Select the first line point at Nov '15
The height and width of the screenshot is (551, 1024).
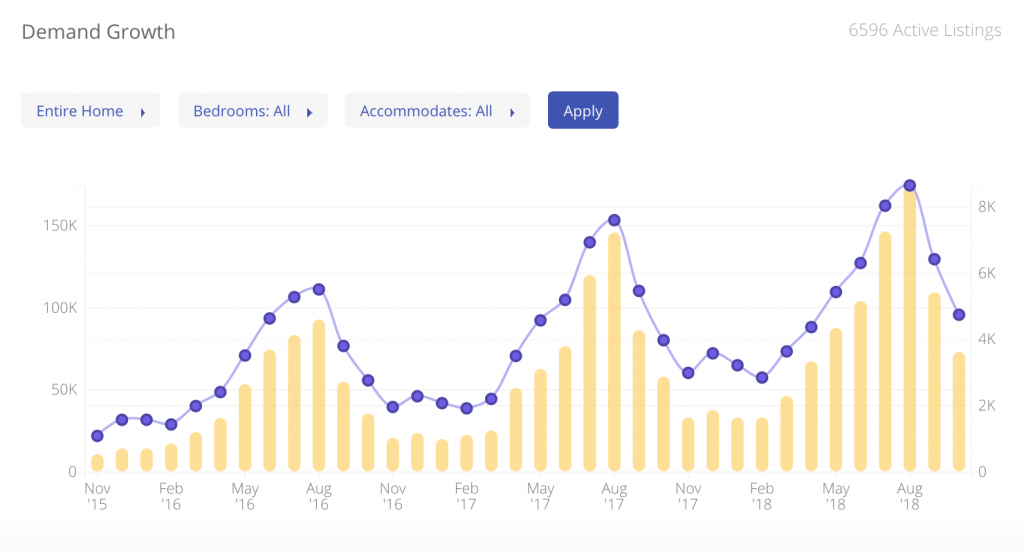(x=97, y=436)
